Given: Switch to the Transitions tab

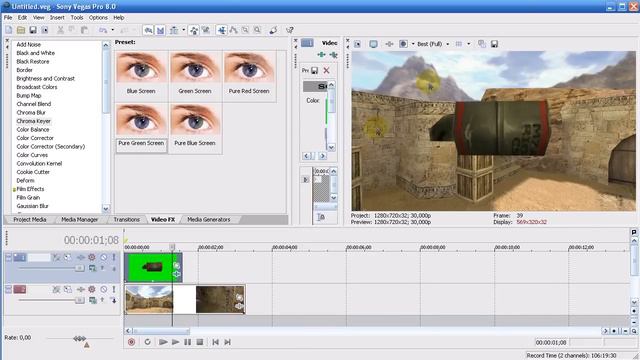Looking at the screenshot, I should 127,220.
